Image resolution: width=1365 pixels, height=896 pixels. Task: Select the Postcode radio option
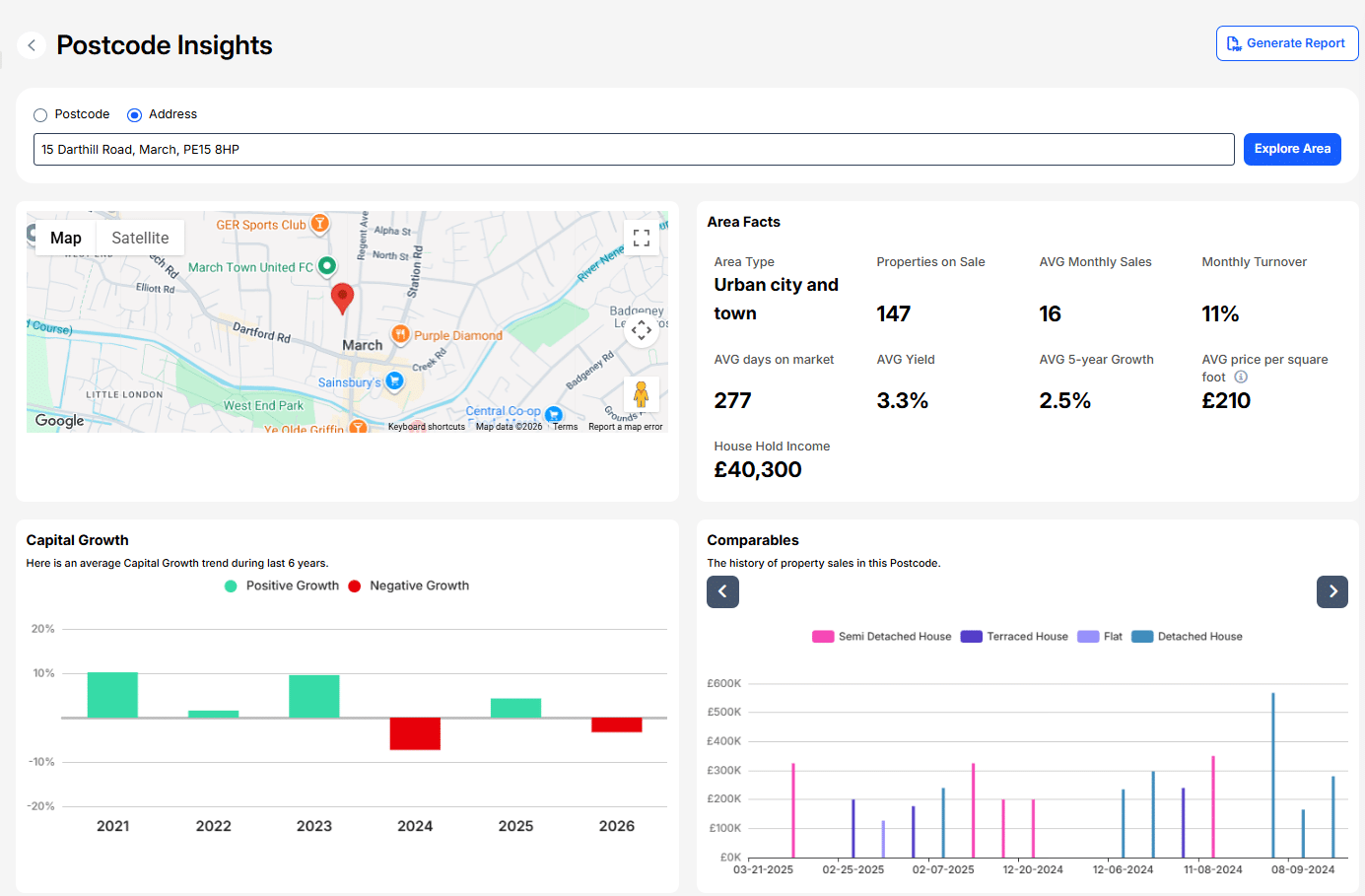pos(40,115)
